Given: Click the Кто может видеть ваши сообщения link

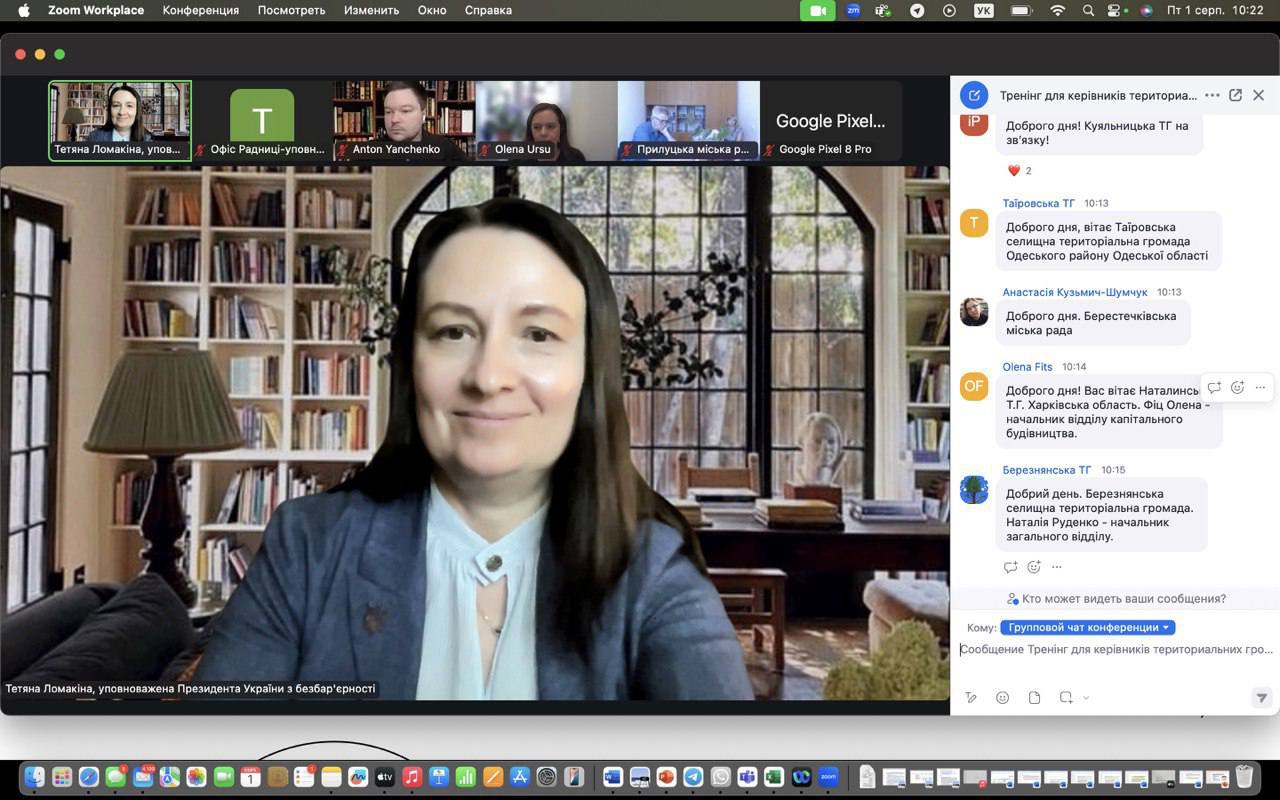Looking at the screenshot, I should (x=1116, y=599).
